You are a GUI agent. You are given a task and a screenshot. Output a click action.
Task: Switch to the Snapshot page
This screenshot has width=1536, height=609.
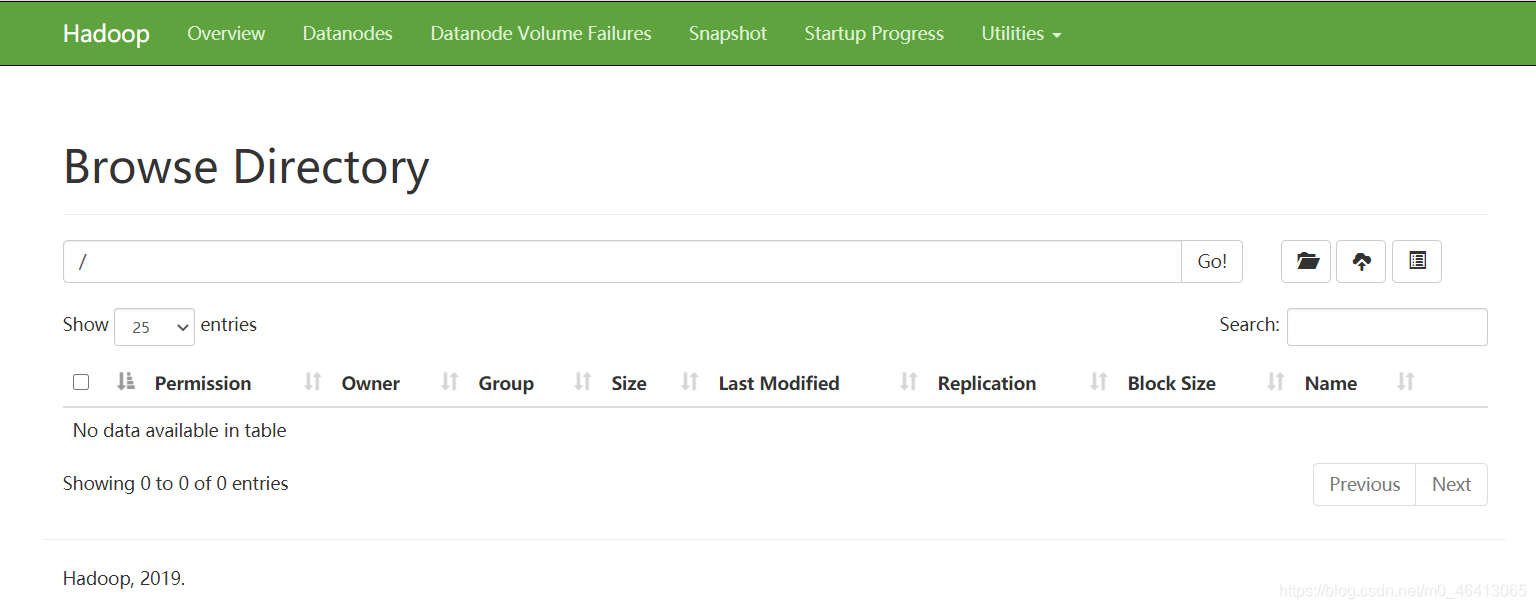(x=728, y=33)
